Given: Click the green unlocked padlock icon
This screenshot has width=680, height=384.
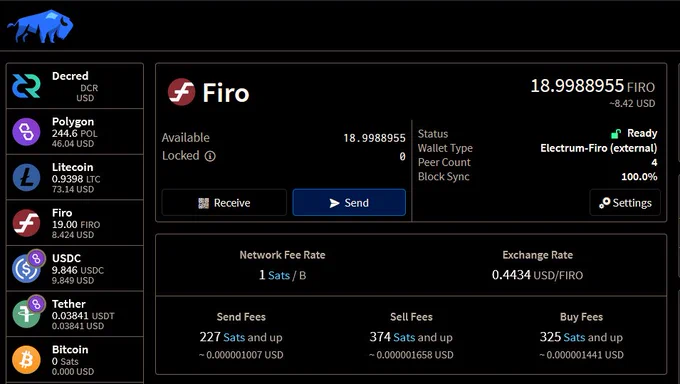Looking at the screenshot, I should tap(616, 134).
